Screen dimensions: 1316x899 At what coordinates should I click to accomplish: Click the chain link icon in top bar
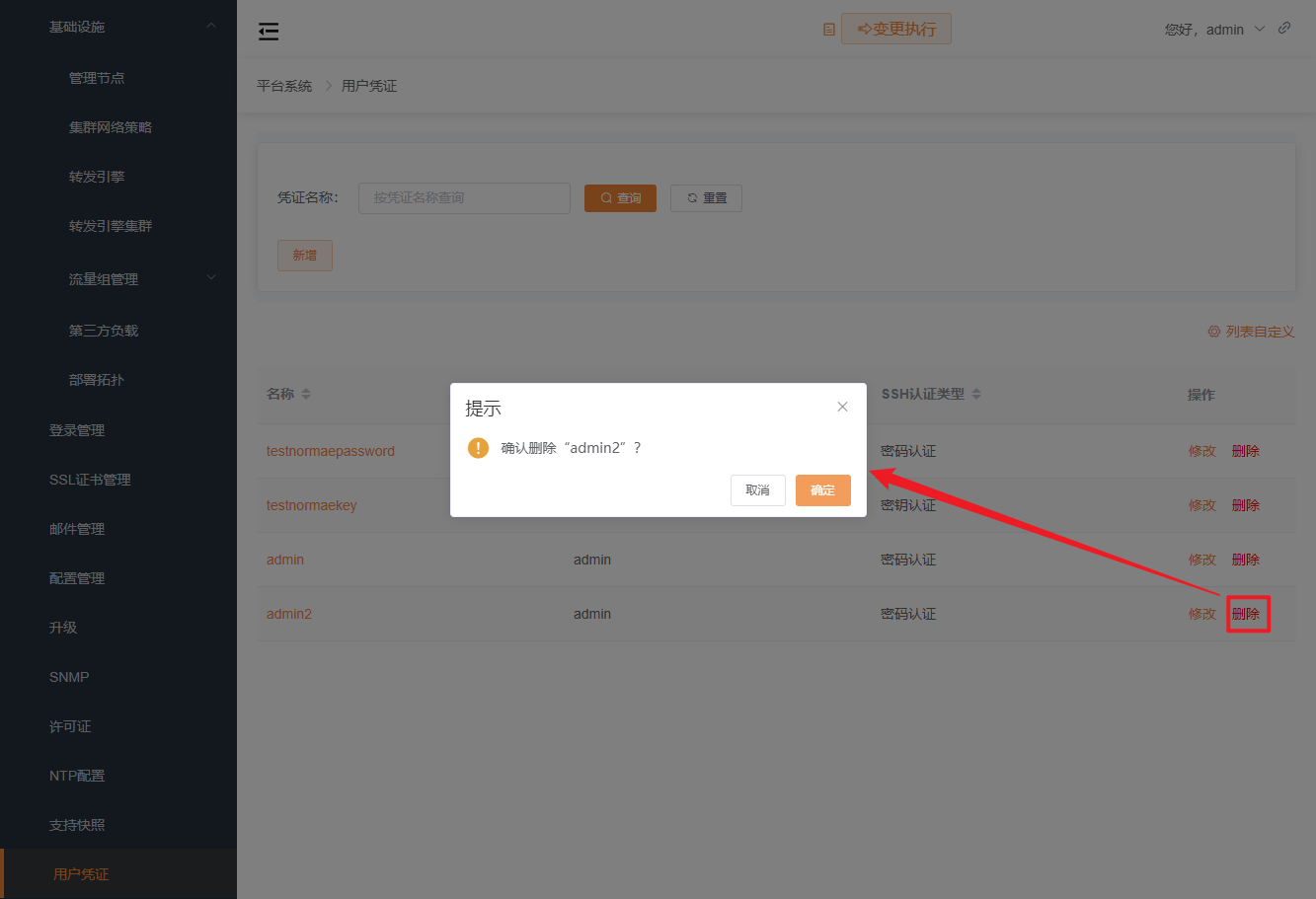(x=1284, y=29)
